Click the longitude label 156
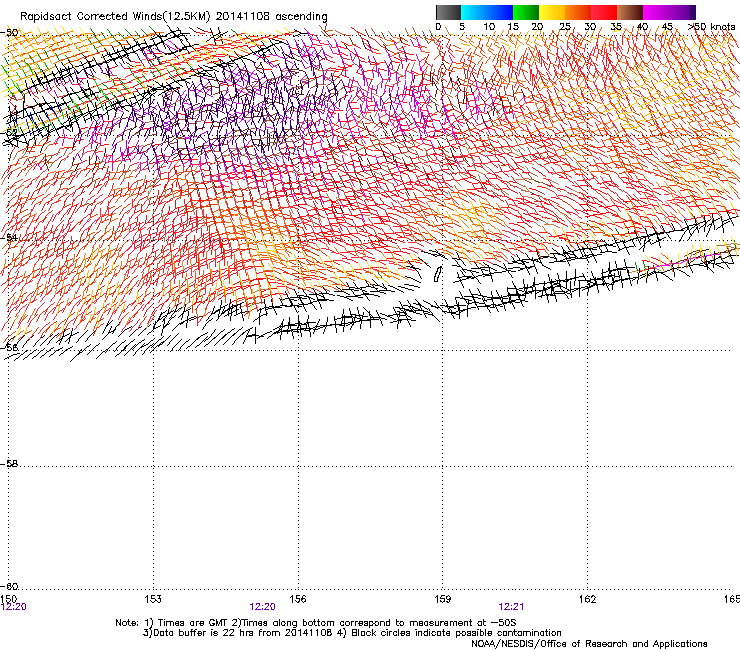The image size is (740, 650). point(298,599)
